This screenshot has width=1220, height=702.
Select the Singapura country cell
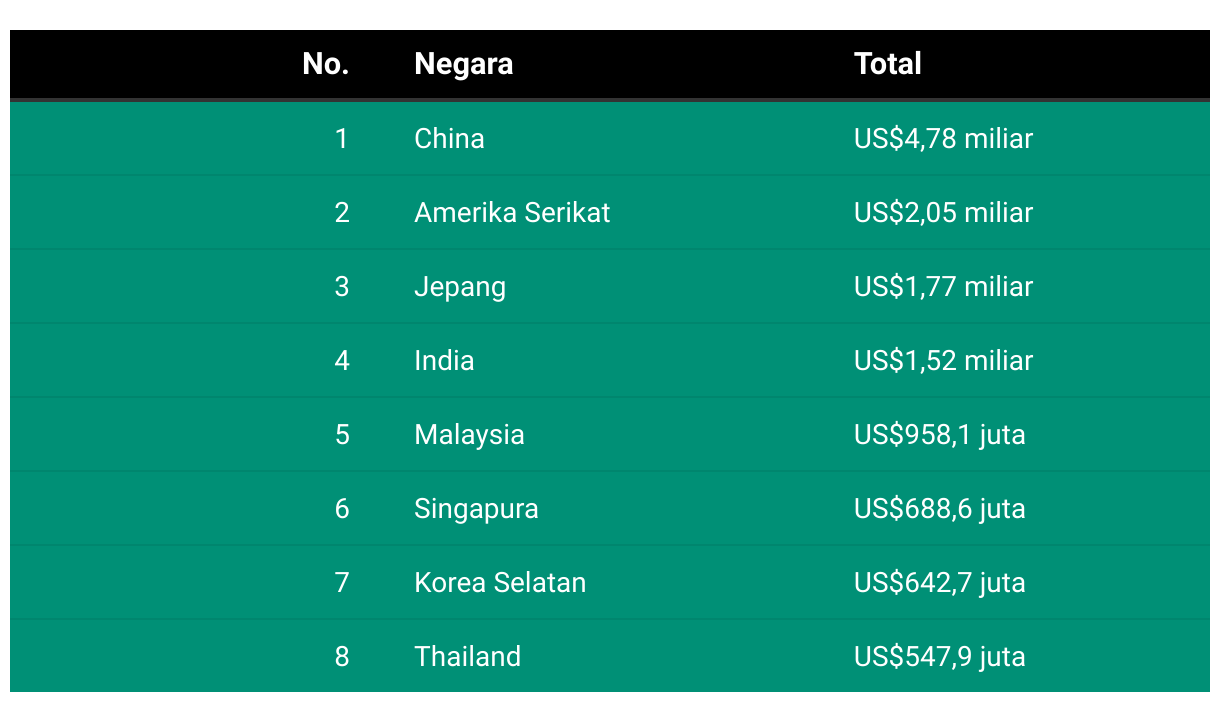(476, 508)
